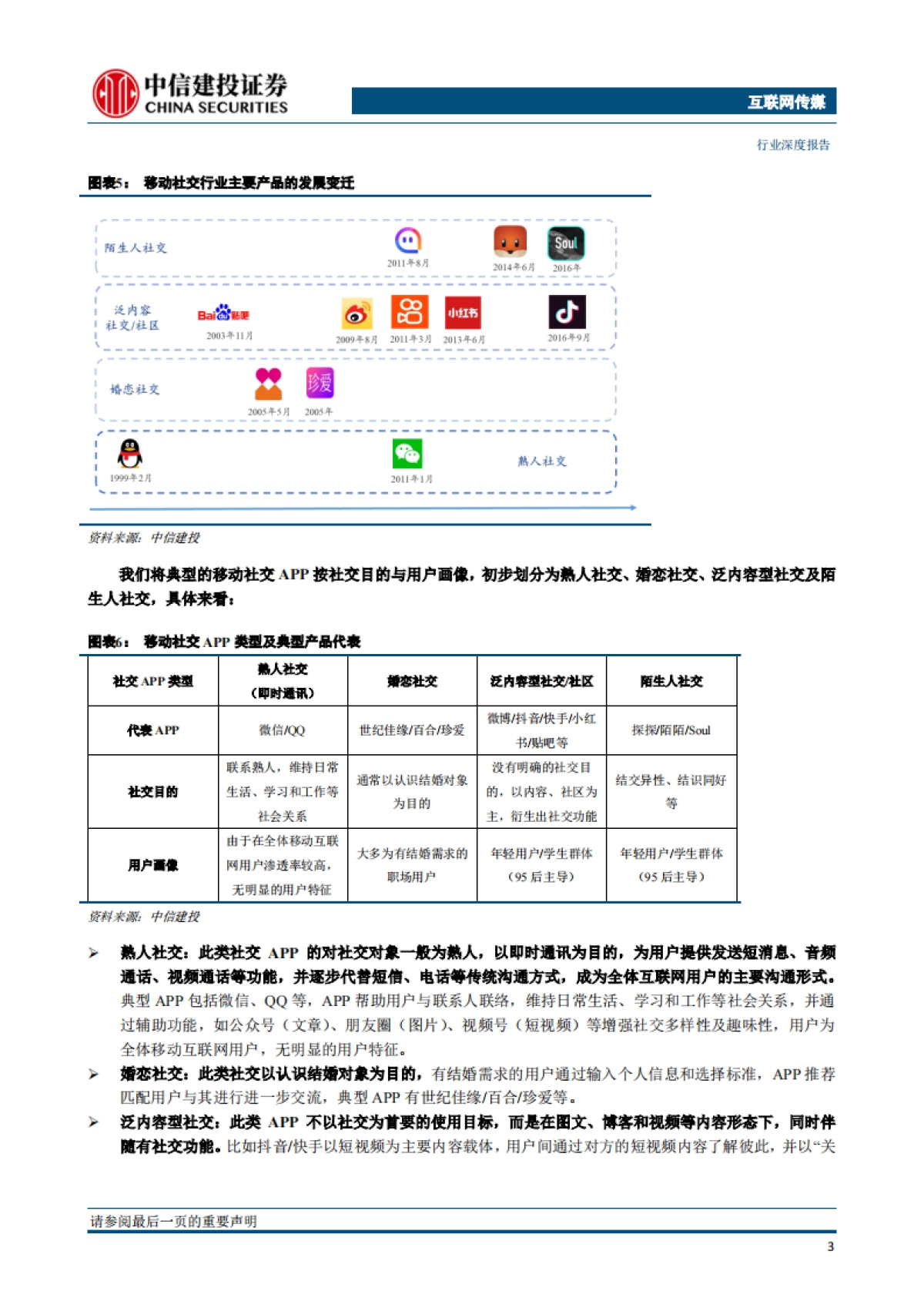Viewport: 924px width, 1308px height.
Task: Click the 2003年11月 date under Baidu Tieba
Action: point(229,336)
